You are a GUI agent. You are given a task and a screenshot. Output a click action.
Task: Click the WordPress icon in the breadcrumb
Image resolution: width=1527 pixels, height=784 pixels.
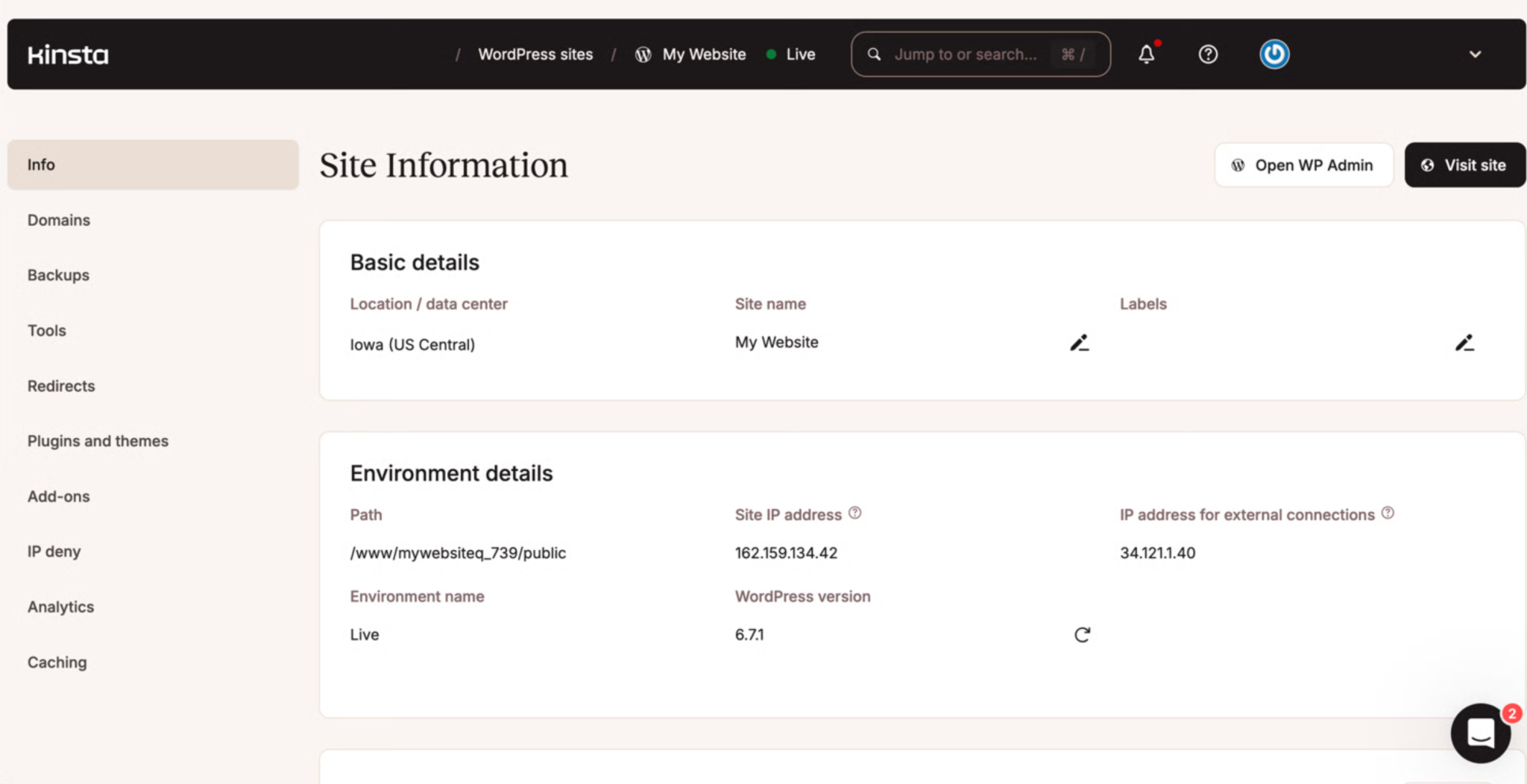[642, 54]
